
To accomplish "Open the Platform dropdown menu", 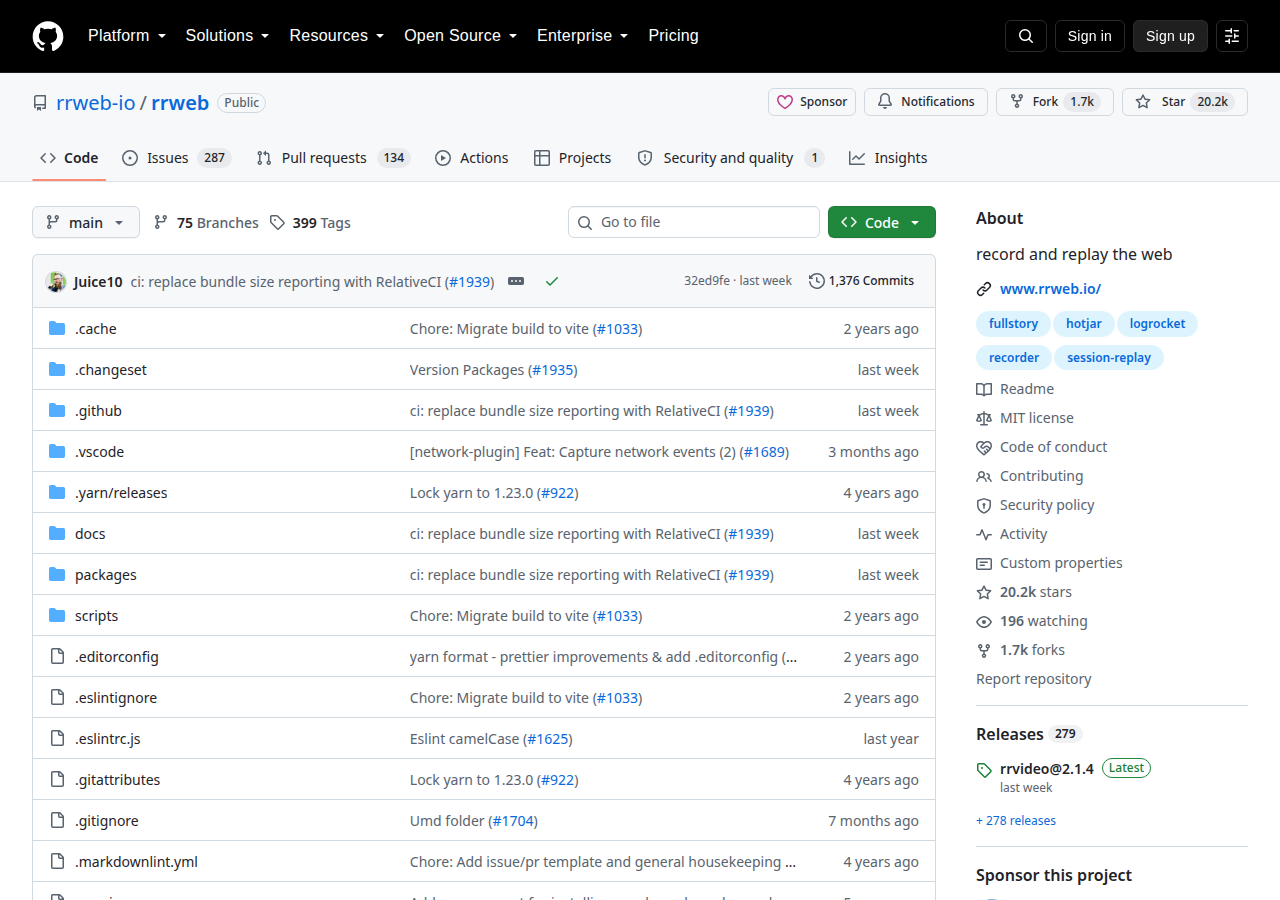I will [125, 36].
